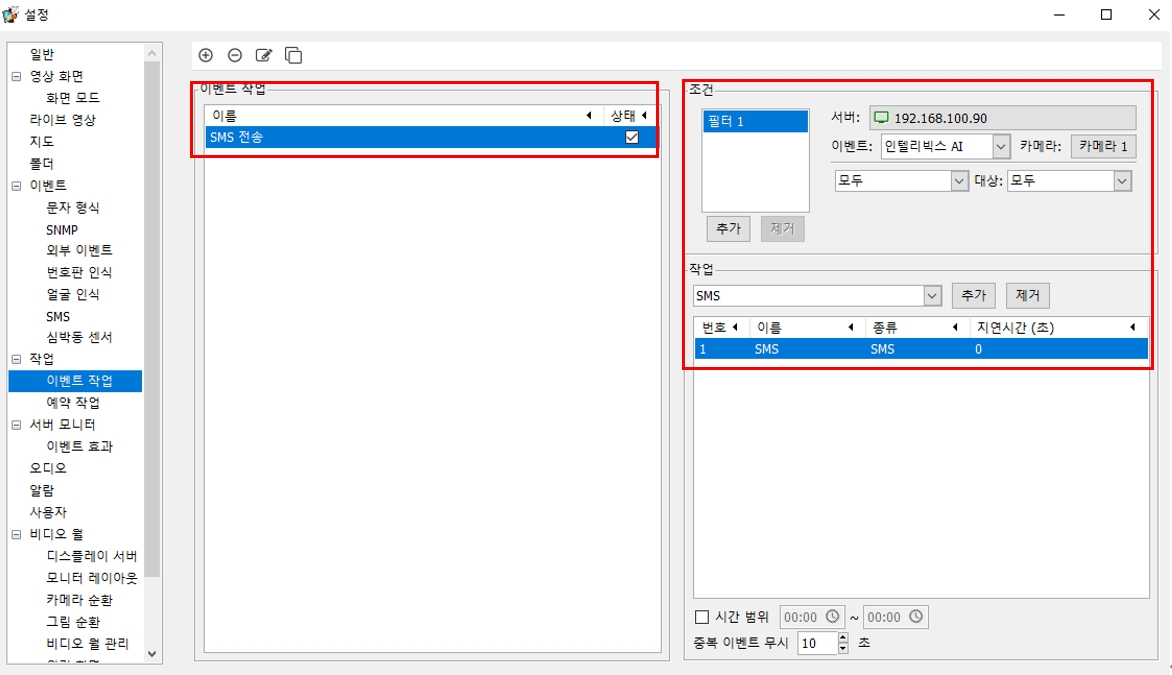Enable the 시간 범위 checkbox
This screenshot has width=1172, height=675.
tap(702, 617)
